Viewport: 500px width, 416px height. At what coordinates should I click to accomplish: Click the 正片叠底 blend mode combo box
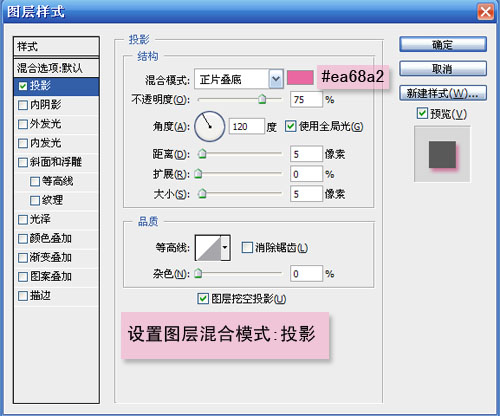click(239, 79)
